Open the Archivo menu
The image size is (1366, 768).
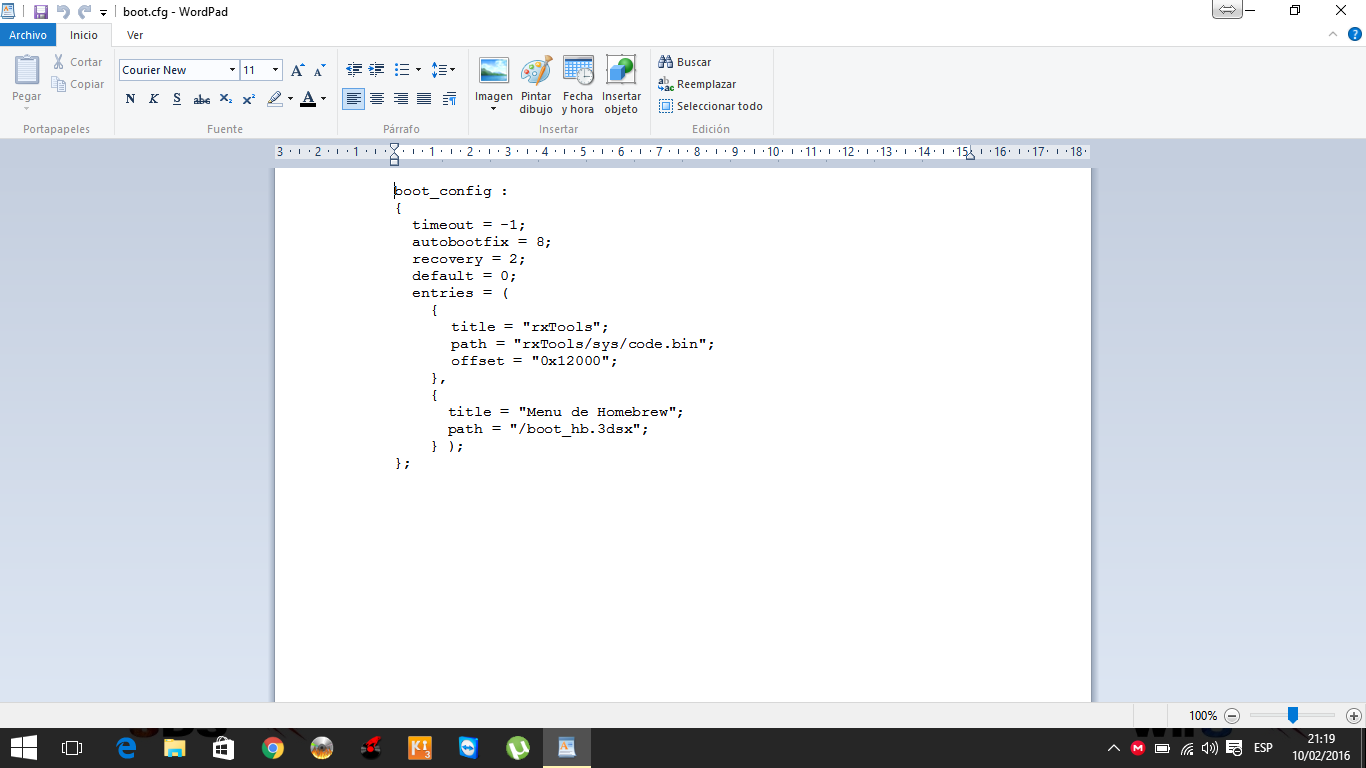click(x=28, y=35)
